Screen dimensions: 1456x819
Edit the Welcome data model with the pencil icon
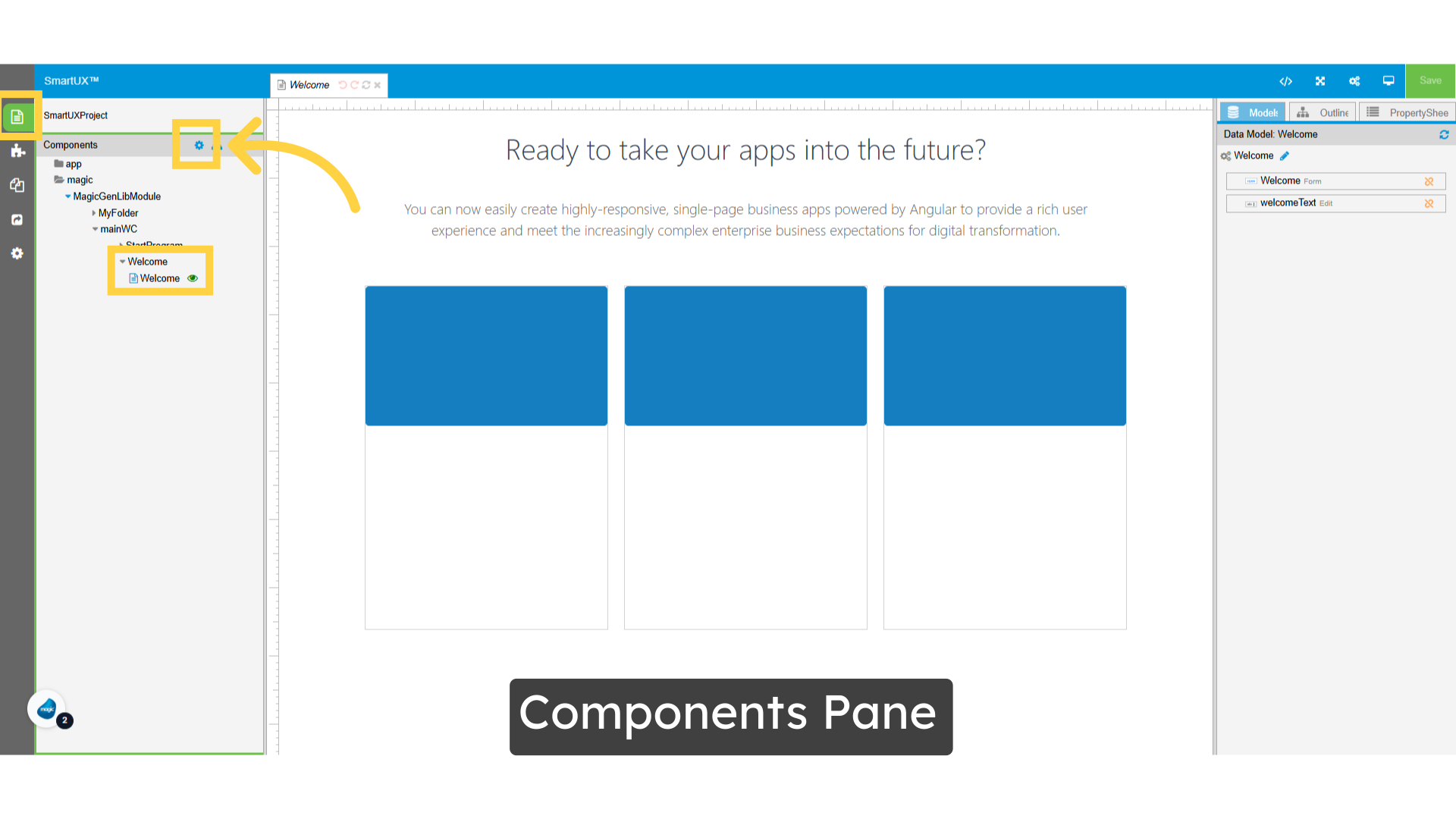coord(1285,155)
